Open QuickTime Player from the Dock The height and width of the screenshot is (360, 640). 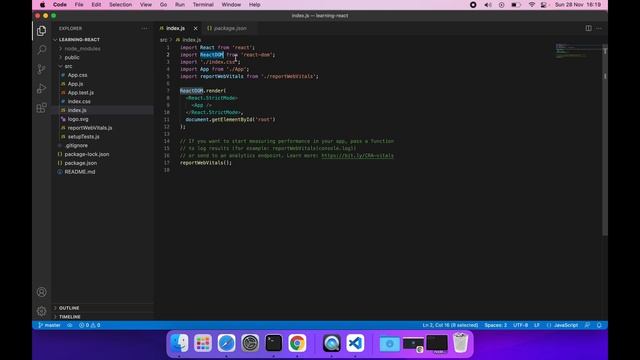point(331,343)
